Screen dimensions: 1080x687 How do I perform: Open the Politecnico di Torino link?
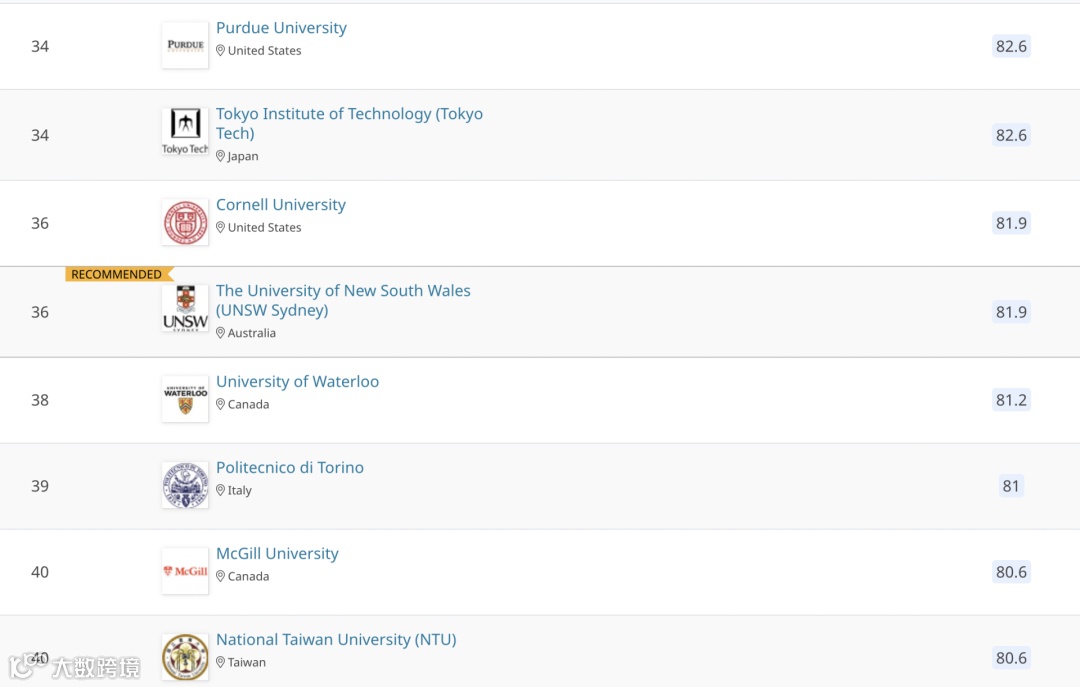coord(289,468)
